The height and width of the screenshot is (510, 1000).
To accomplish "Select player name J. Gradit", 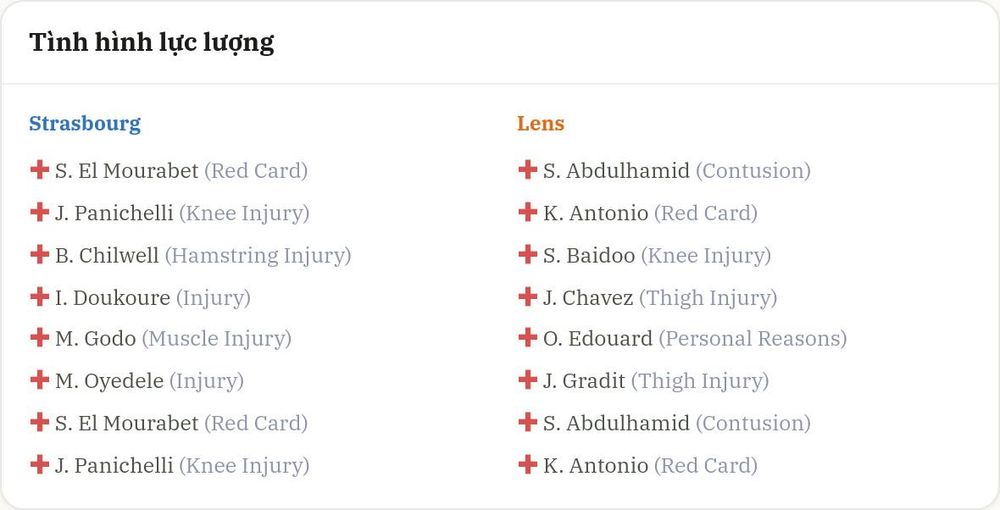I will pos(584,381).
